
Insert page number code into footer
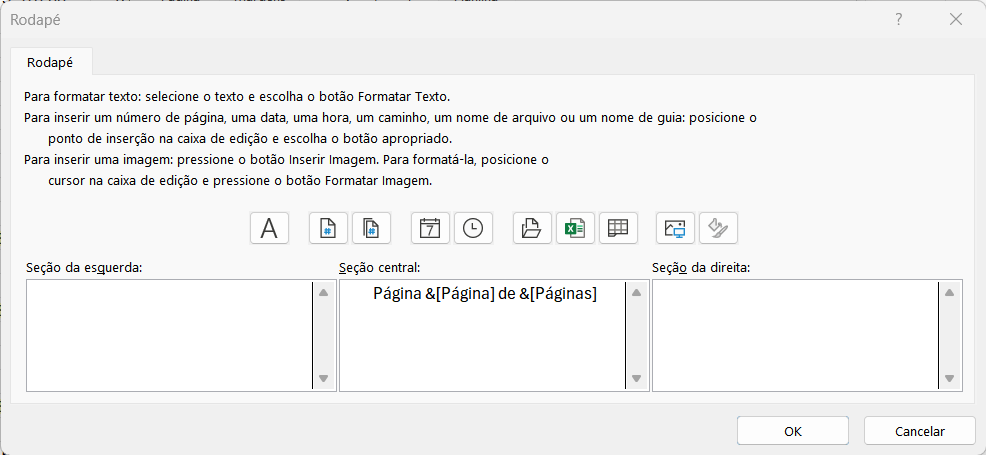click(328, 228)
